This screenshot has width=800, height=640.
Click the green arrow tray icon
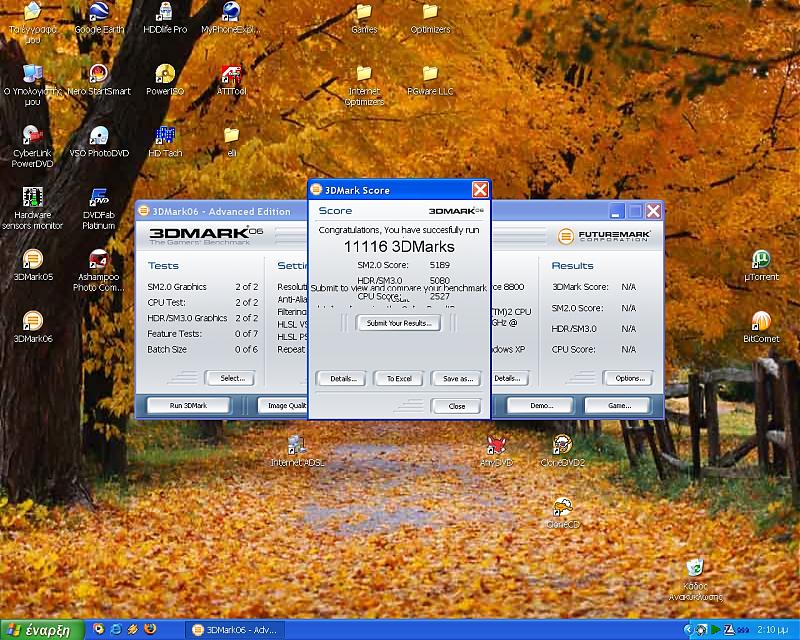click(716, 630)
